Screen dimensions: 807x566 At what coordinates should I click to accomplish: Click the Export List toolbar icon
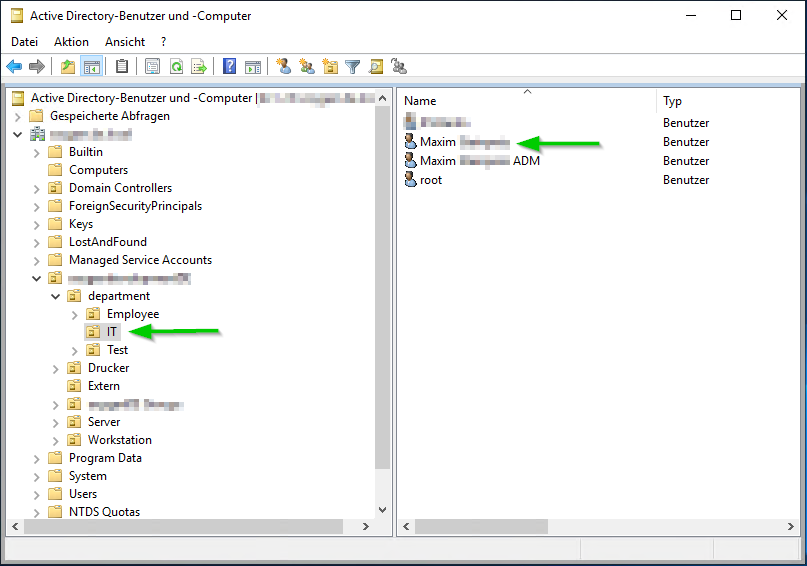(x=199, y=66)
